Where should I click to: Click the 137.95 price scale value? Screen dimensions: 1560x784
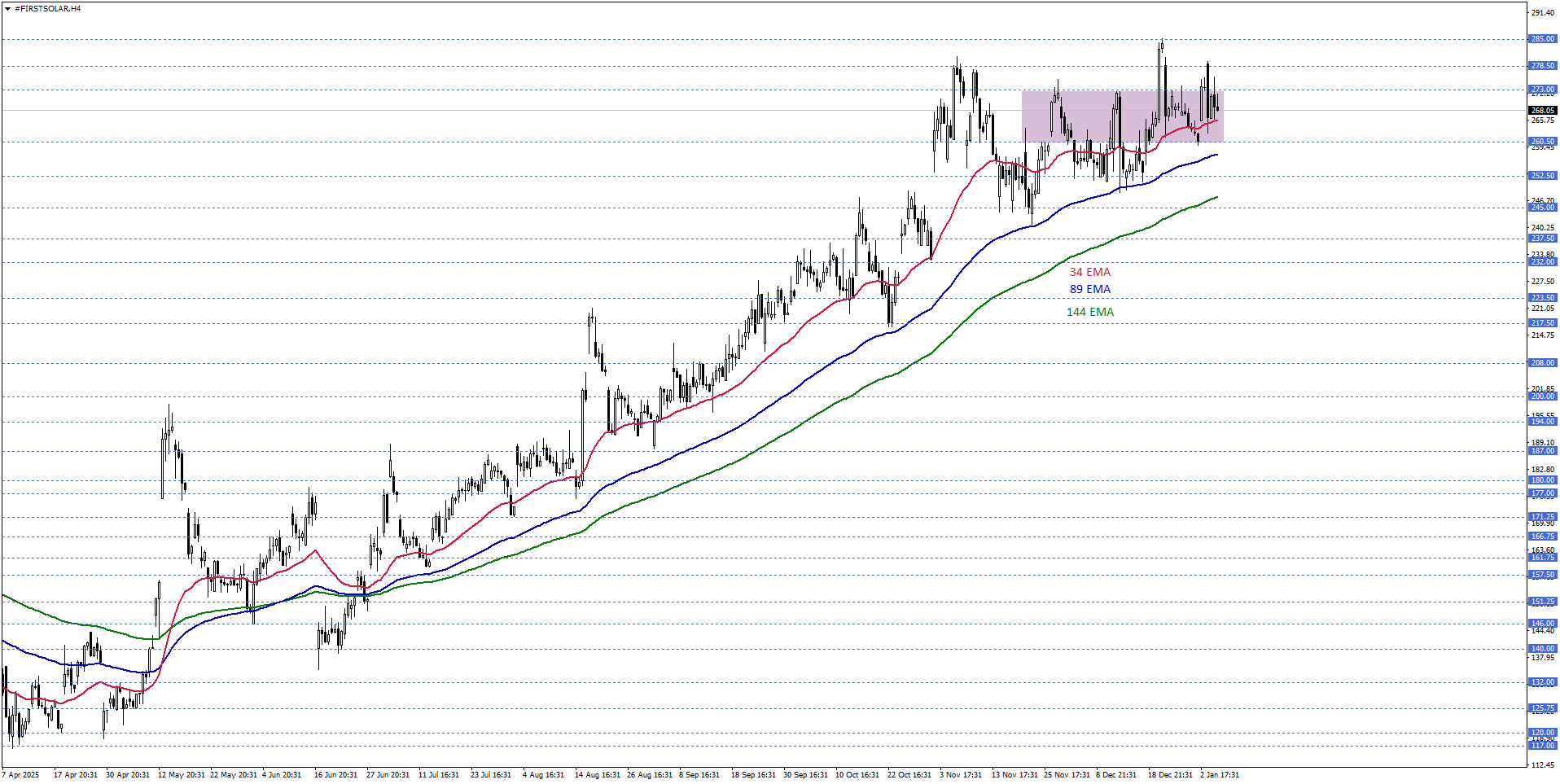[1543, 658]
